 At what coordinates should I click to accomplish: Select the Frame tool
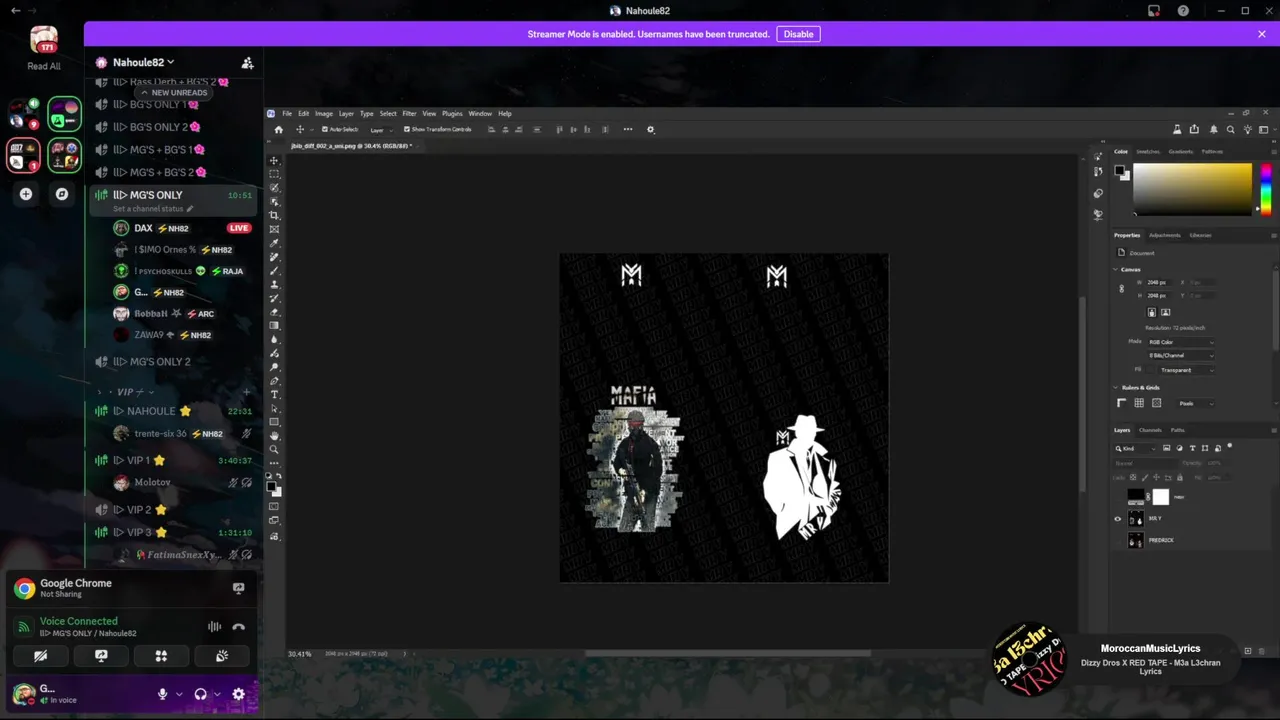274,228
